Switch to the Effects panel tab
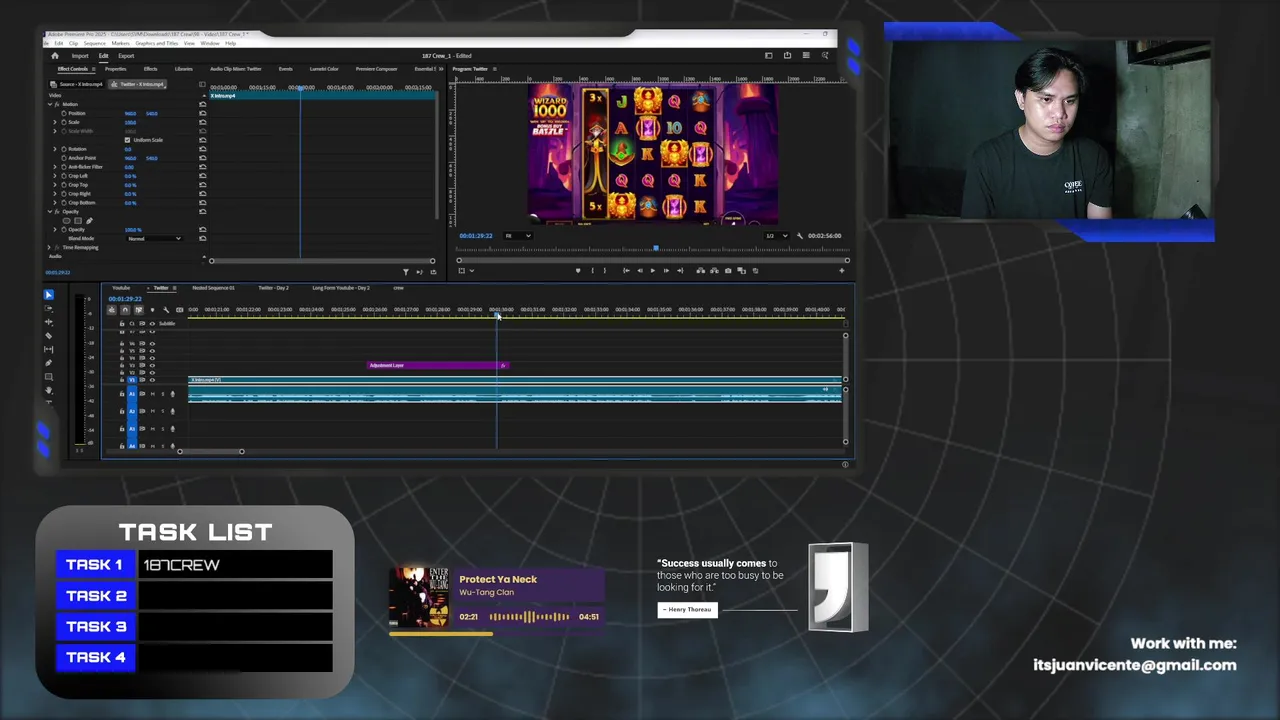 (x=150, y=69)
